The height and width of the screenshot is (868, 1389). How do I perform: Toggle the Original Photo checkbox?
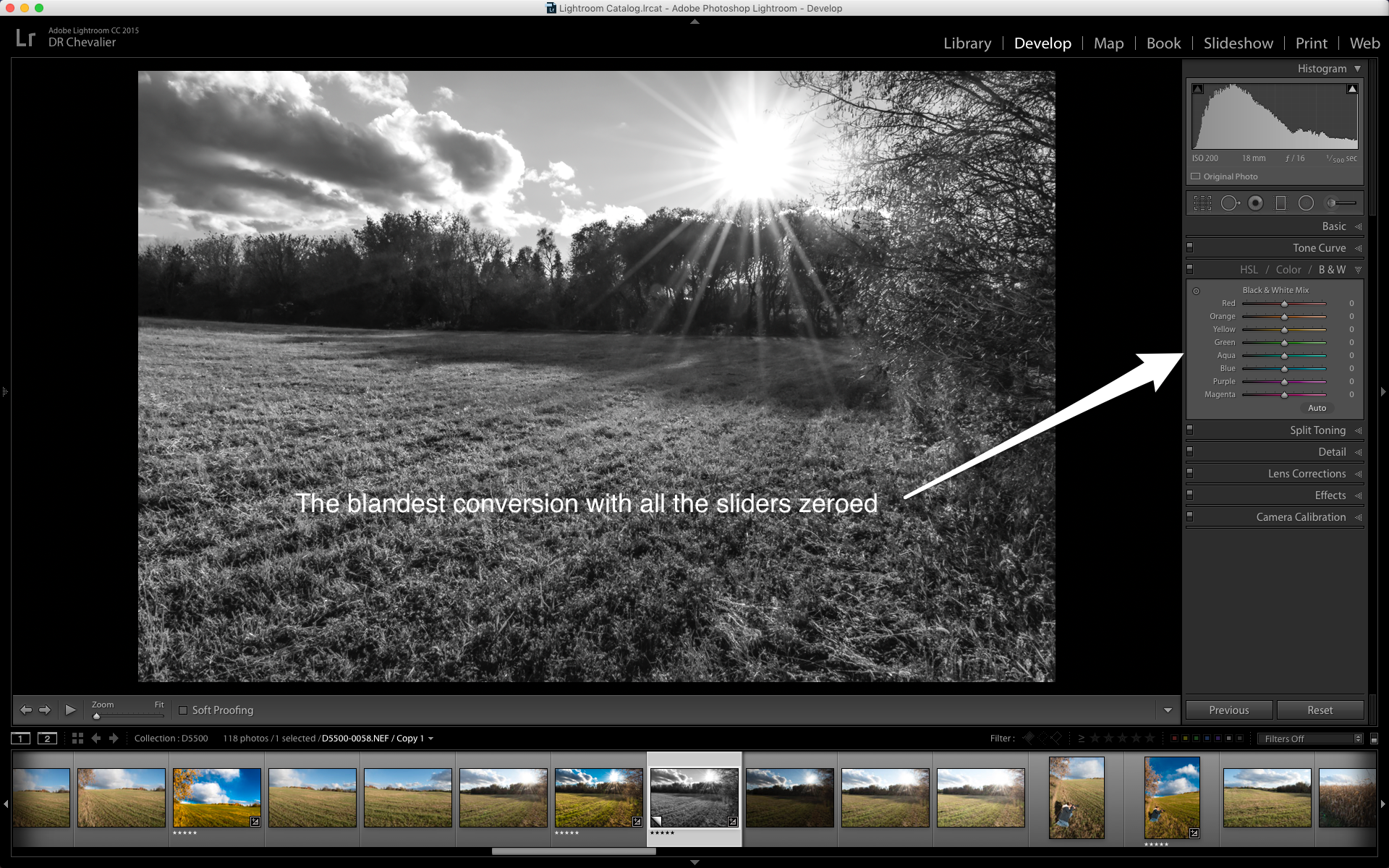[1196, 176]
